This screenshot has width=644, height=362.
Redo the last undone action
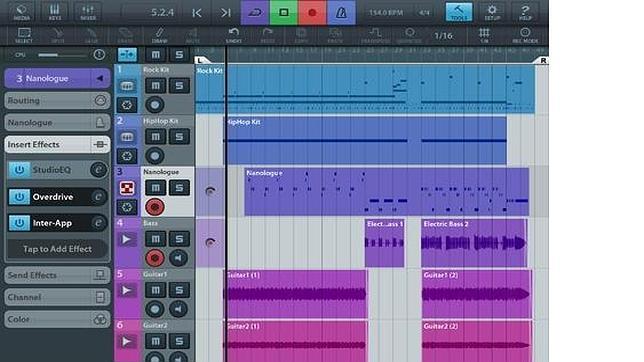[267, 35]
